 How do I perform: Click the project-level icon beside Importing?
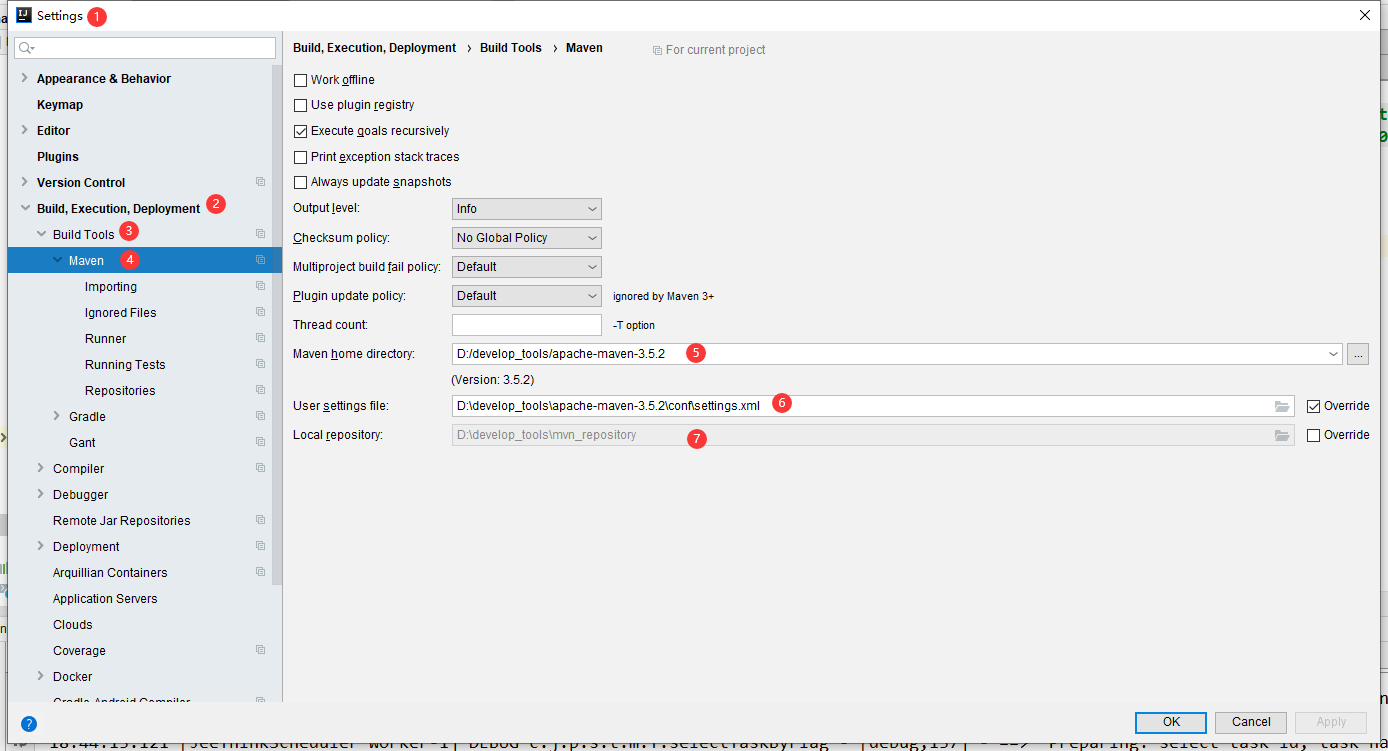click(260, 286)
